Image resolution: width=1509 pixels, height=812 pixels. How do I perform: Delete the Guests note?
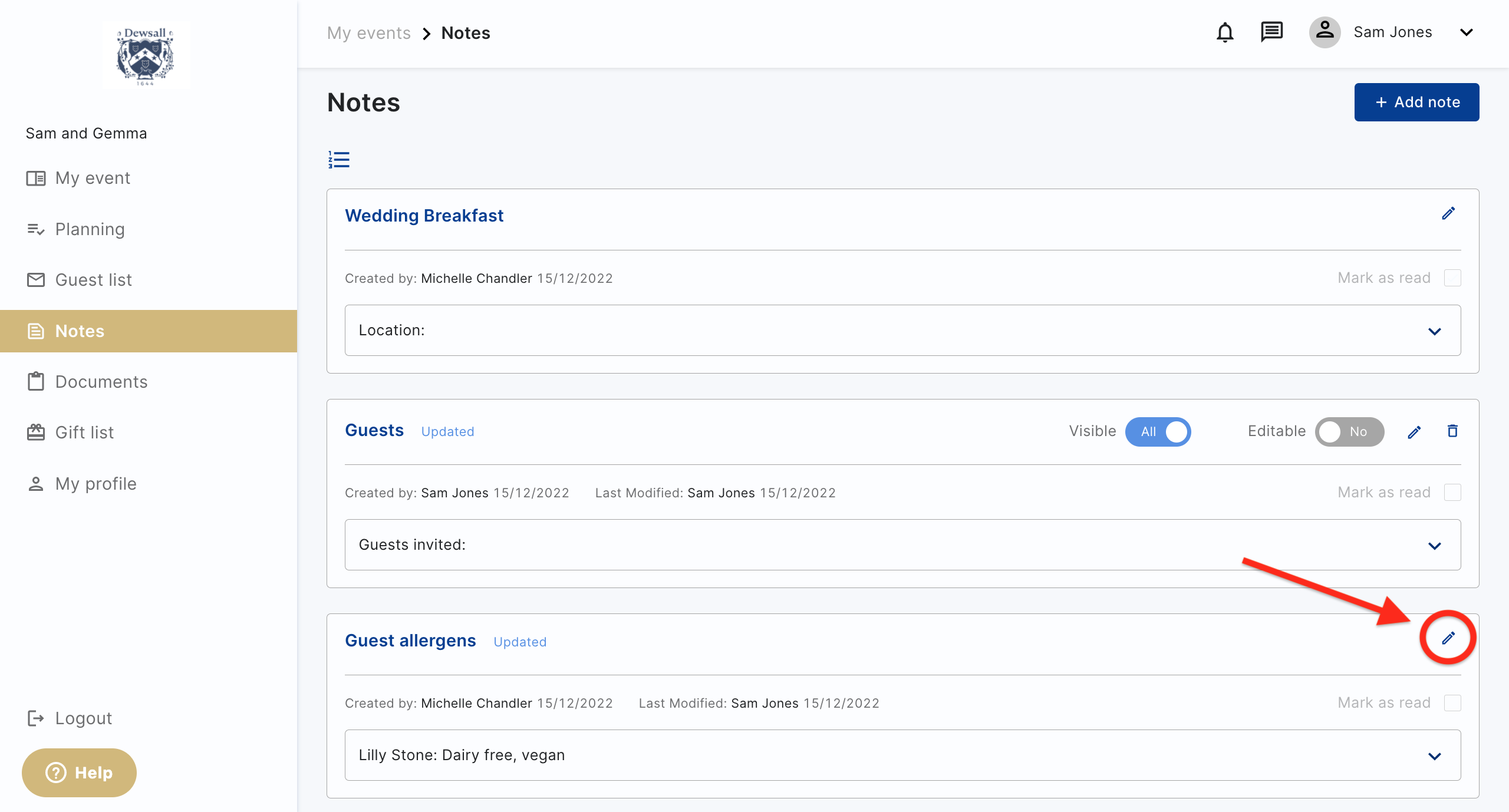(x=1452, y=431)
